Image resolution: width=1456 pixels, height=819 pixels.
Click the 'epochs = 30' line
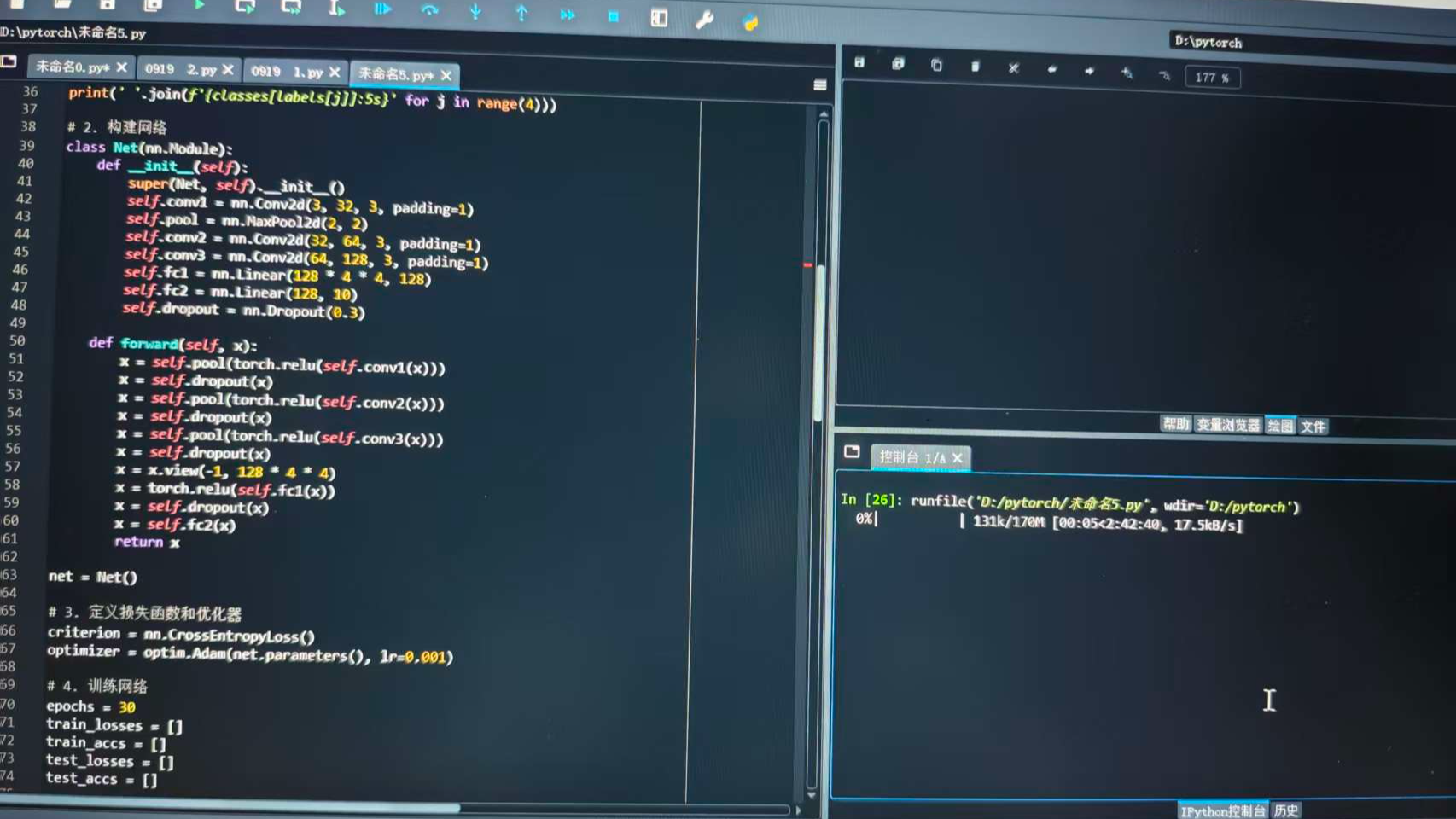click(90, 706)
